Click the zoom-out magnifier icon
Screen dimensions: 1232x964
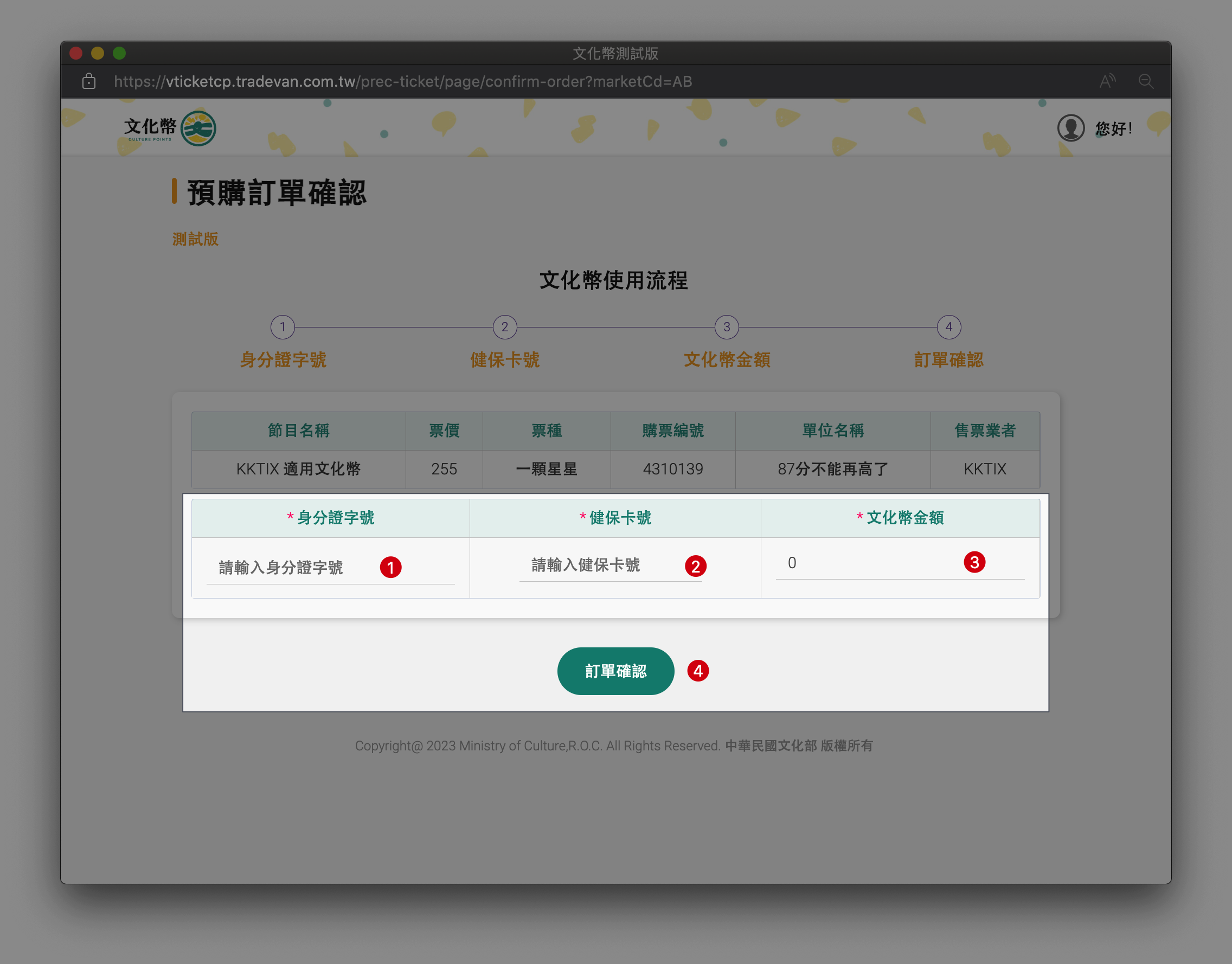1146,81
